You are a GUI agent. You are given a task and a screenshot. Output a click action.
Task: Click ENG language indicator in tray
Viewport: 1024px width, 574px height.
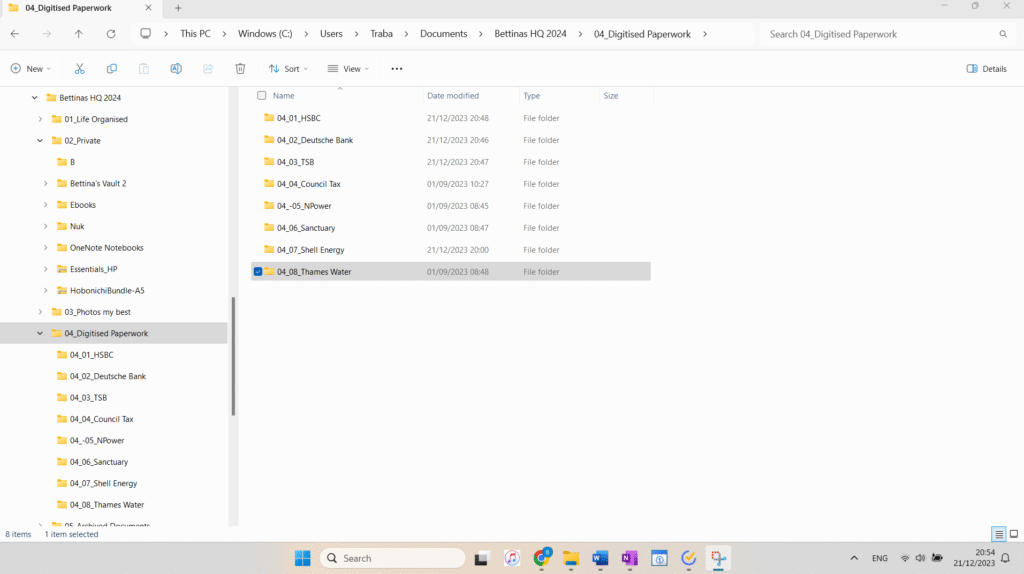point(880,558)
